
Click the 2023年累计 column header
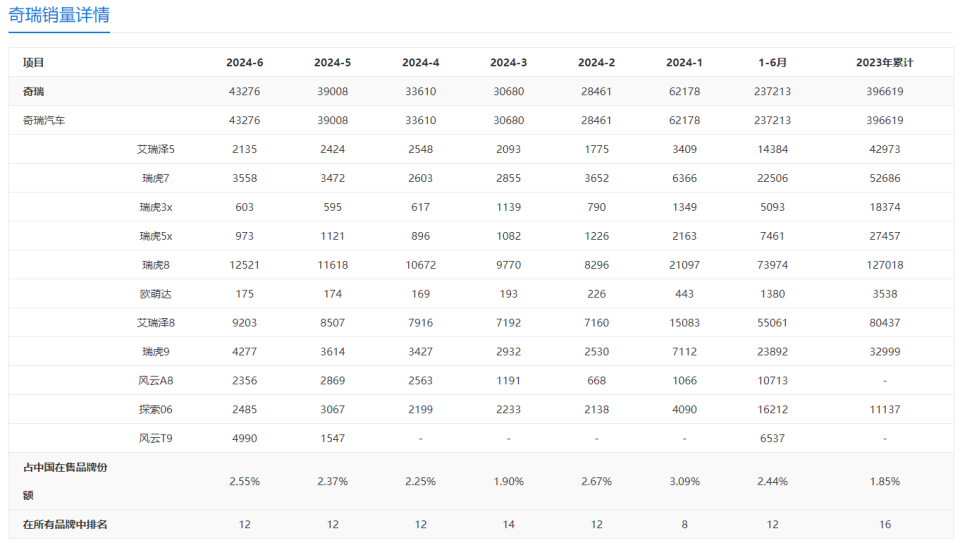(x=884, y=62)
